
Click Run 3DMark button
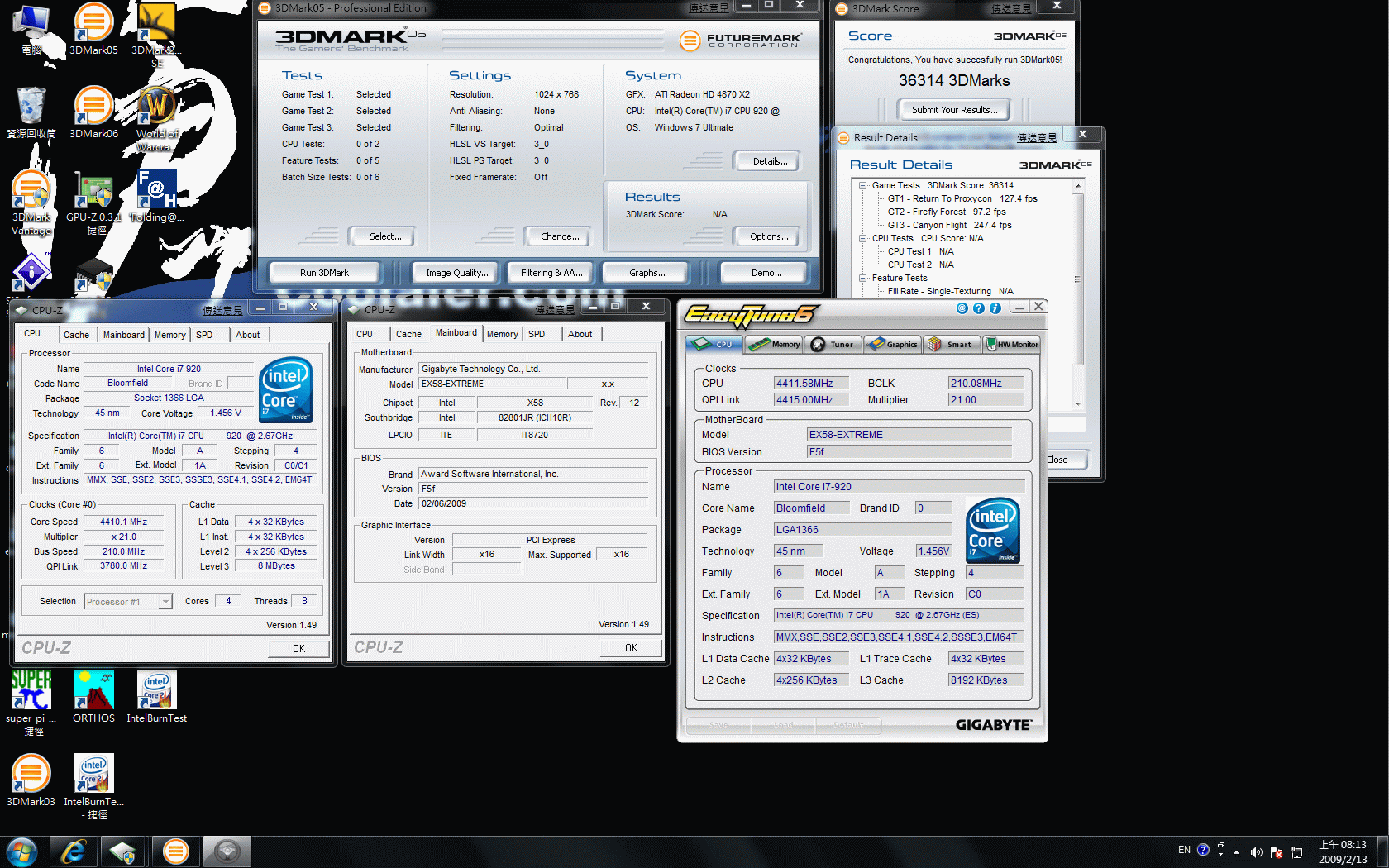click(325, 273)
